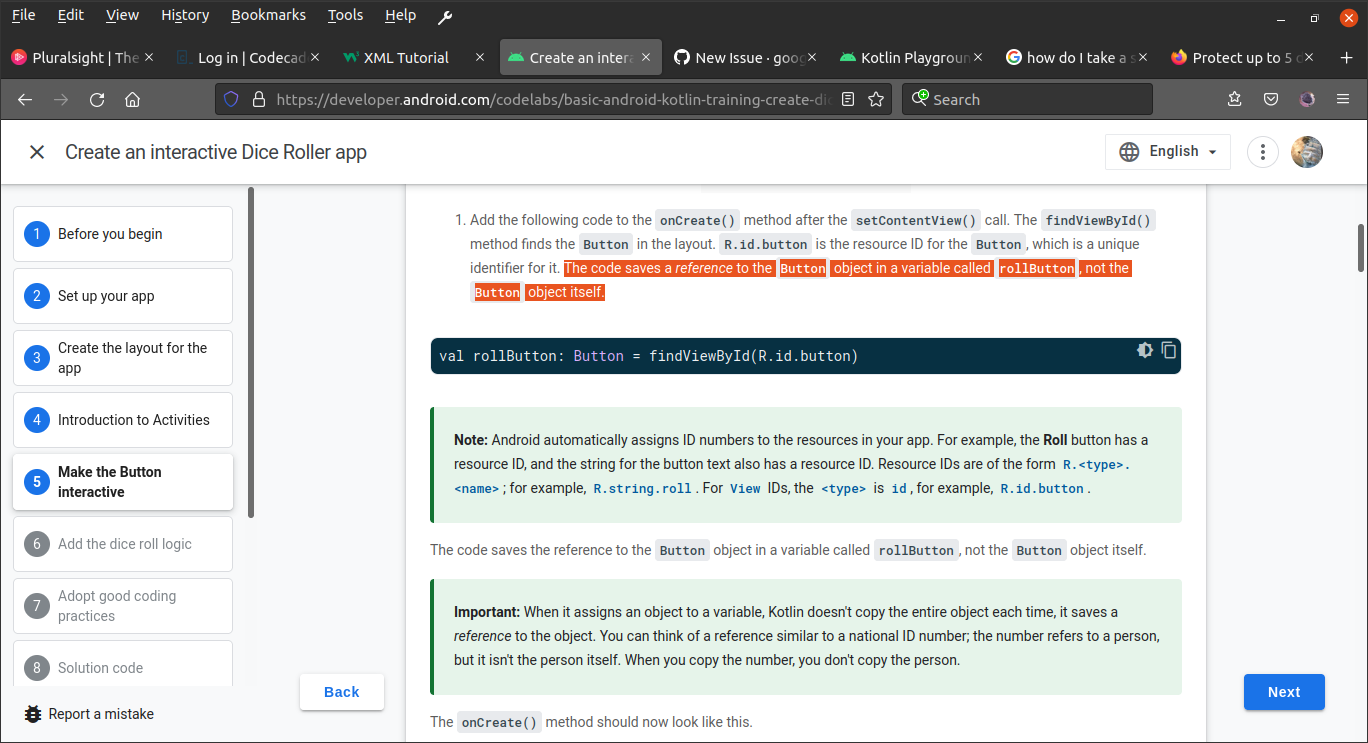This screenshot has height=743, width=1368.
Task: Close the codelab with the X icon
Action: point(37,152)
